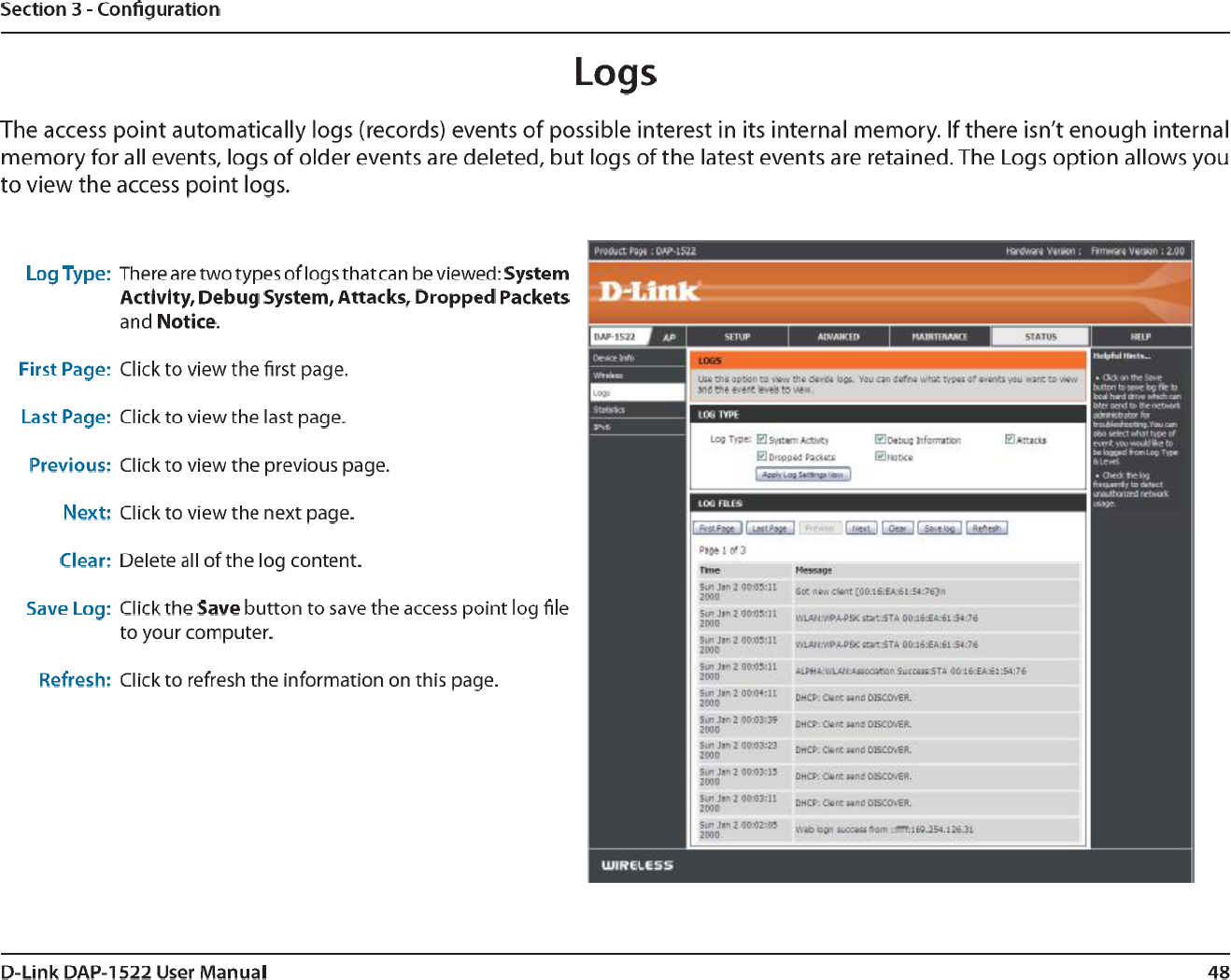Click the orange LOGS section title
Viewport: 1231px width, 980px height.
(710, 361)
